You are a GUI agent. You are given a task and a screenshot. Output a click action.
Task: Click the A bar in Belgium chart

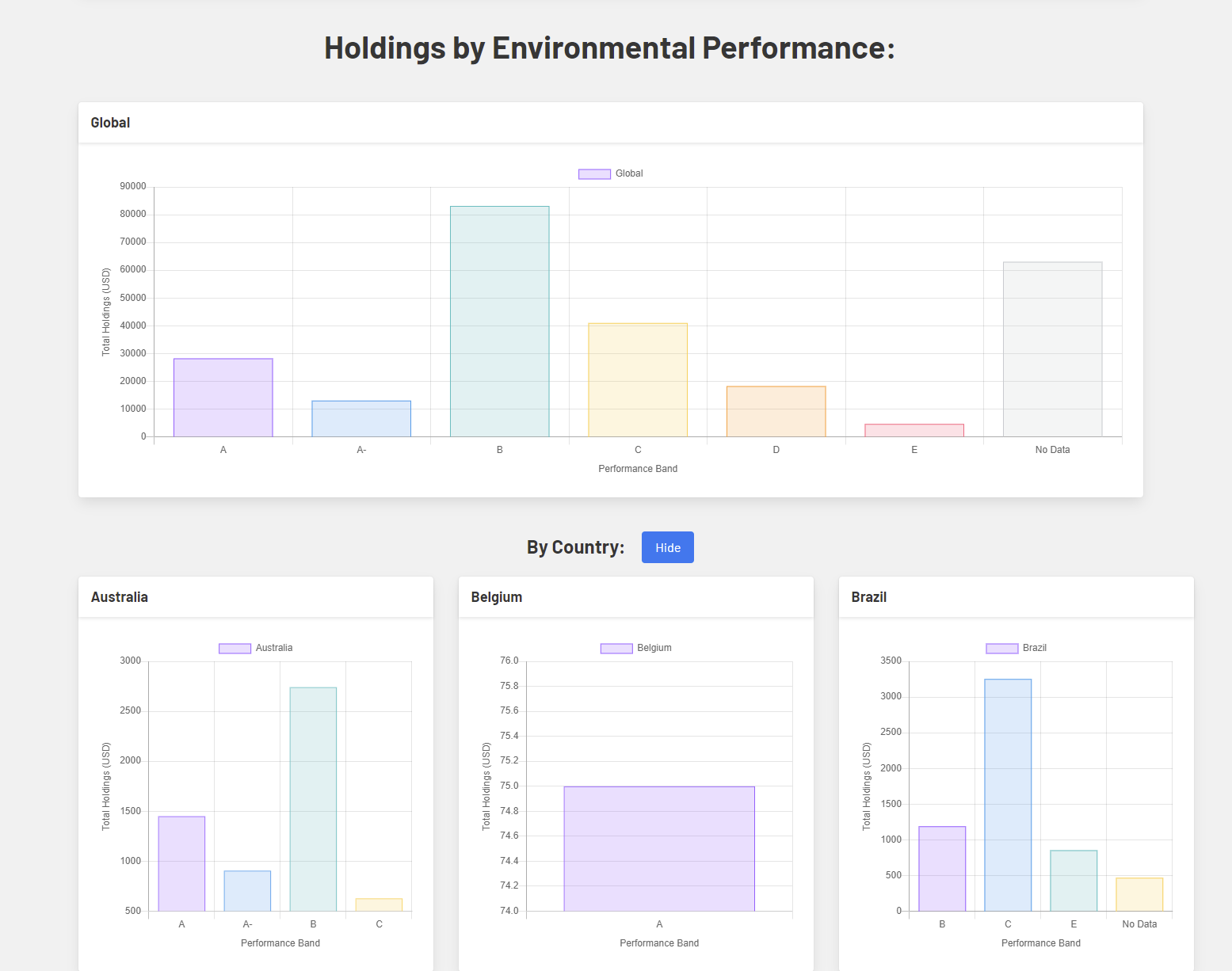pos(659,849)
